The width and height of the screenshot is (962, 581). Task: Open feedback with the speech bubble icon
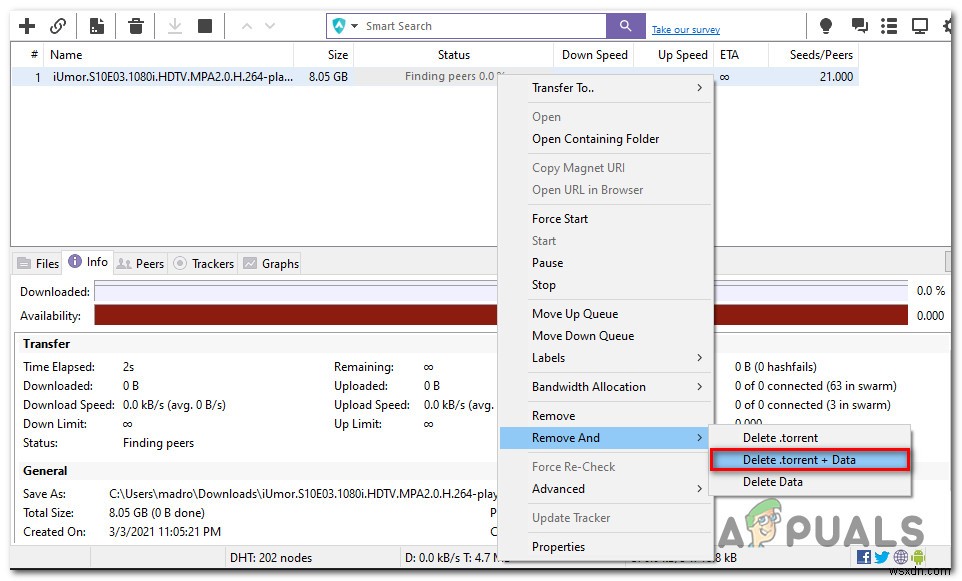click(857, 25)
